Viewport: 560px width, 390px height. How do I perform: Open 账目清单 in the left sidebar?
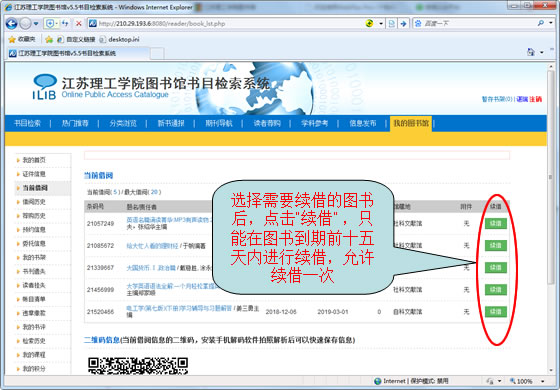click(34, 299)
